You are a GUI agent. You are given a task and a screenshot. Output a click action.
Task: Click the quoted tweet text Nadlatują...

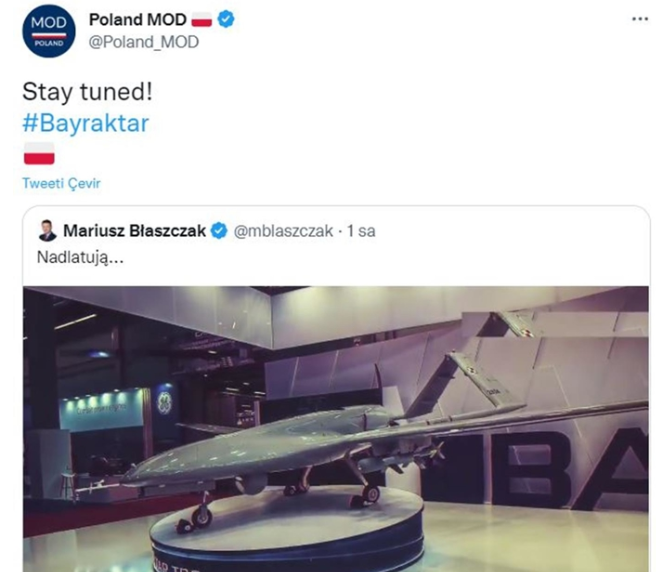(80, 257)
